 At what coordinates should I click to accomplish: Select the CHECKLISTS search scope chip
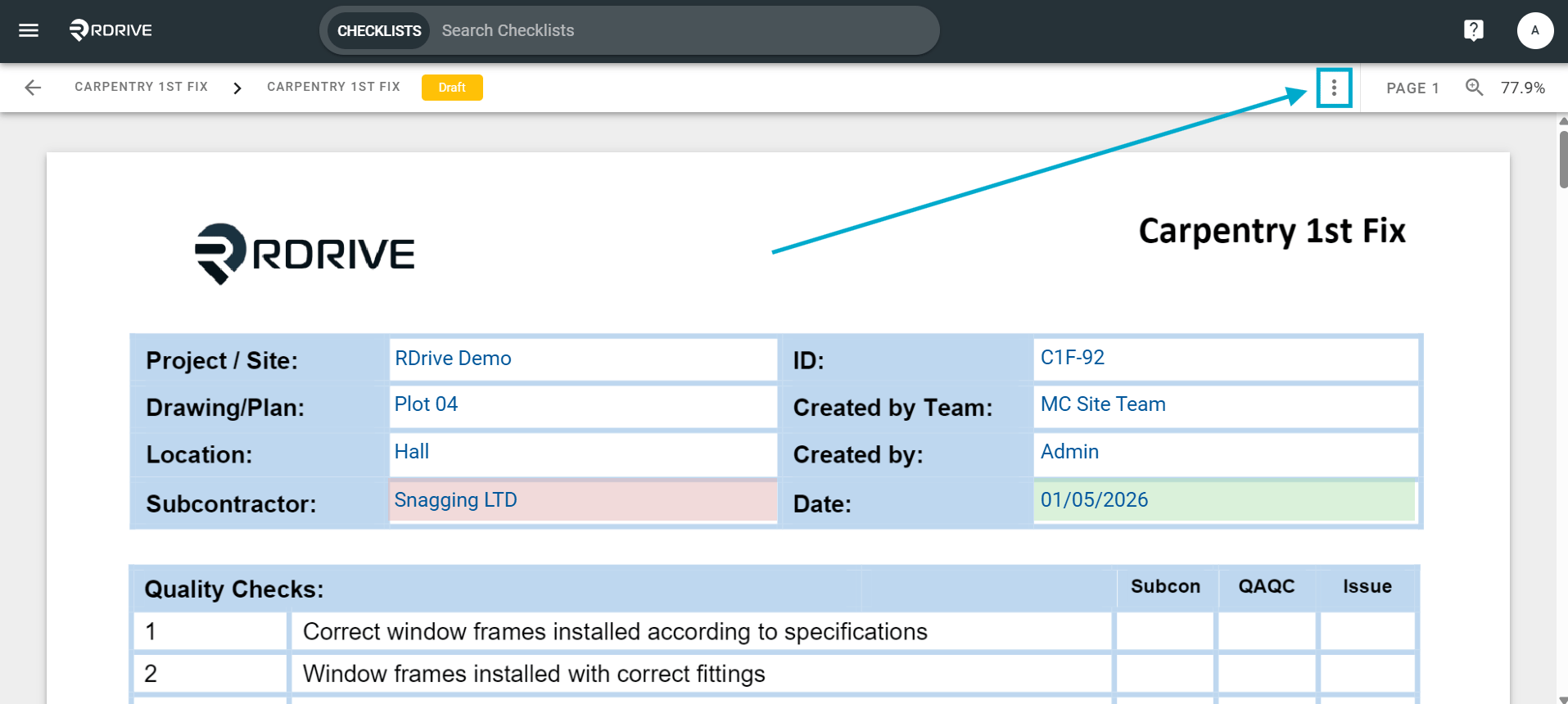[x=379, y=30]
